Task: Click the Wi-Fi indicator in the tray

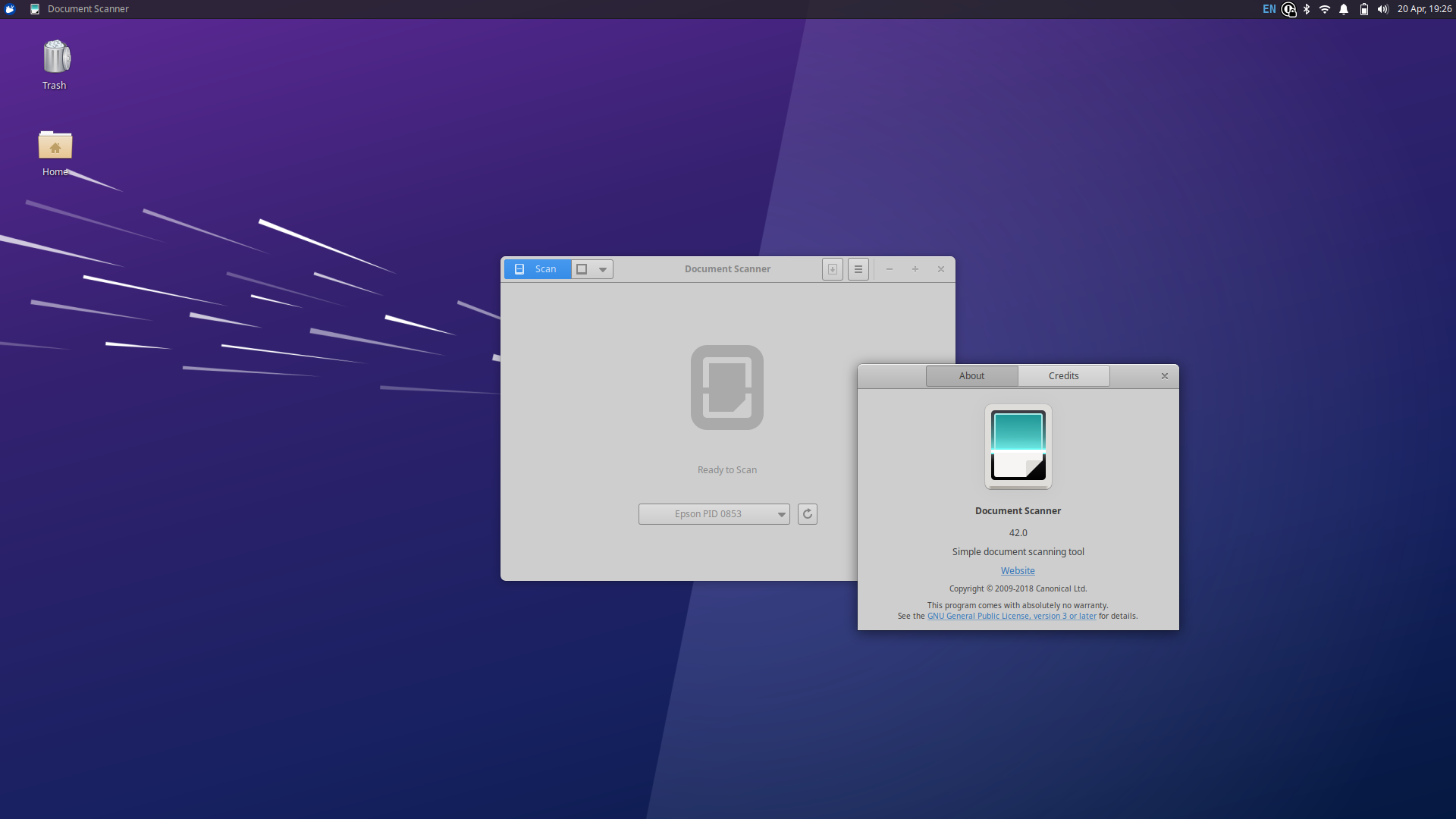Action: 1325,9
